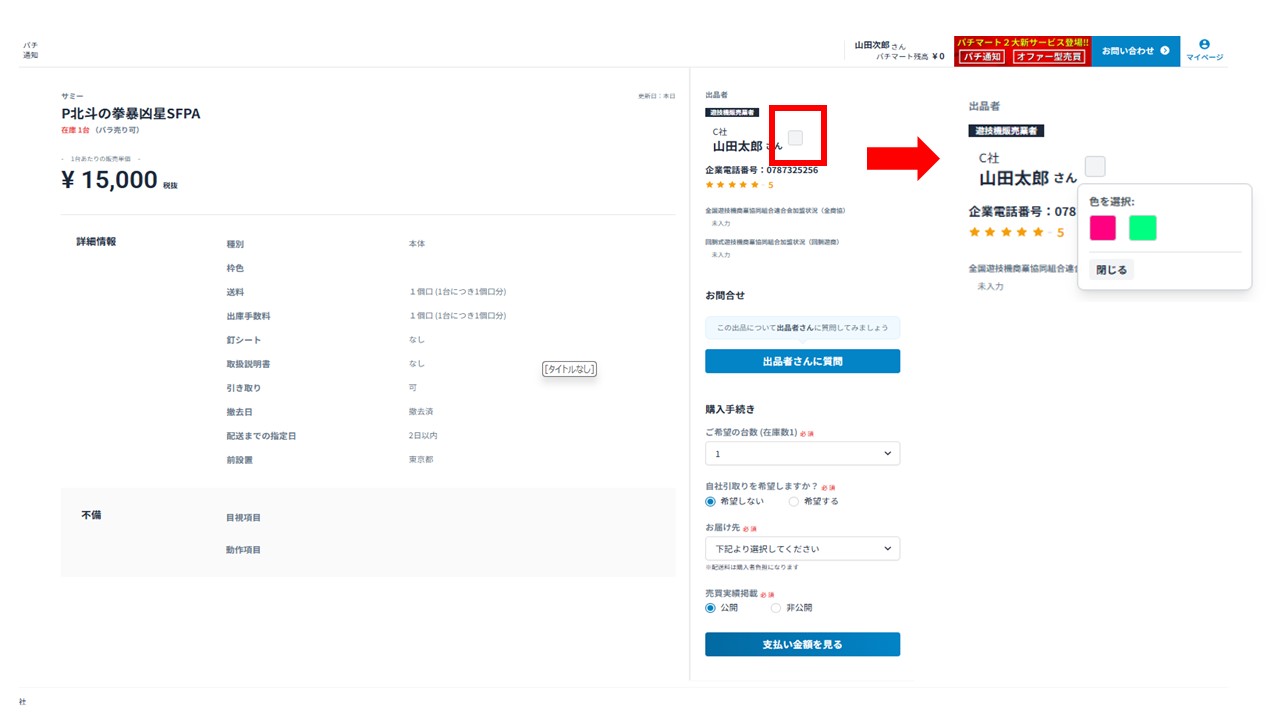
Task: Click the arrow icon in お問い合わせ button
Action: 1164,51
